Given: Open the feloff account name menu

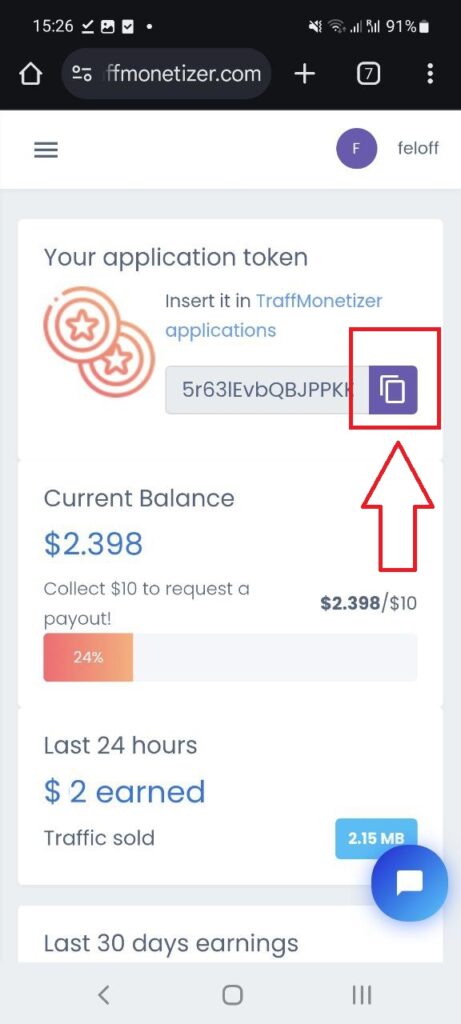Looking at the screenshot, I should click(x=418, y=148).
